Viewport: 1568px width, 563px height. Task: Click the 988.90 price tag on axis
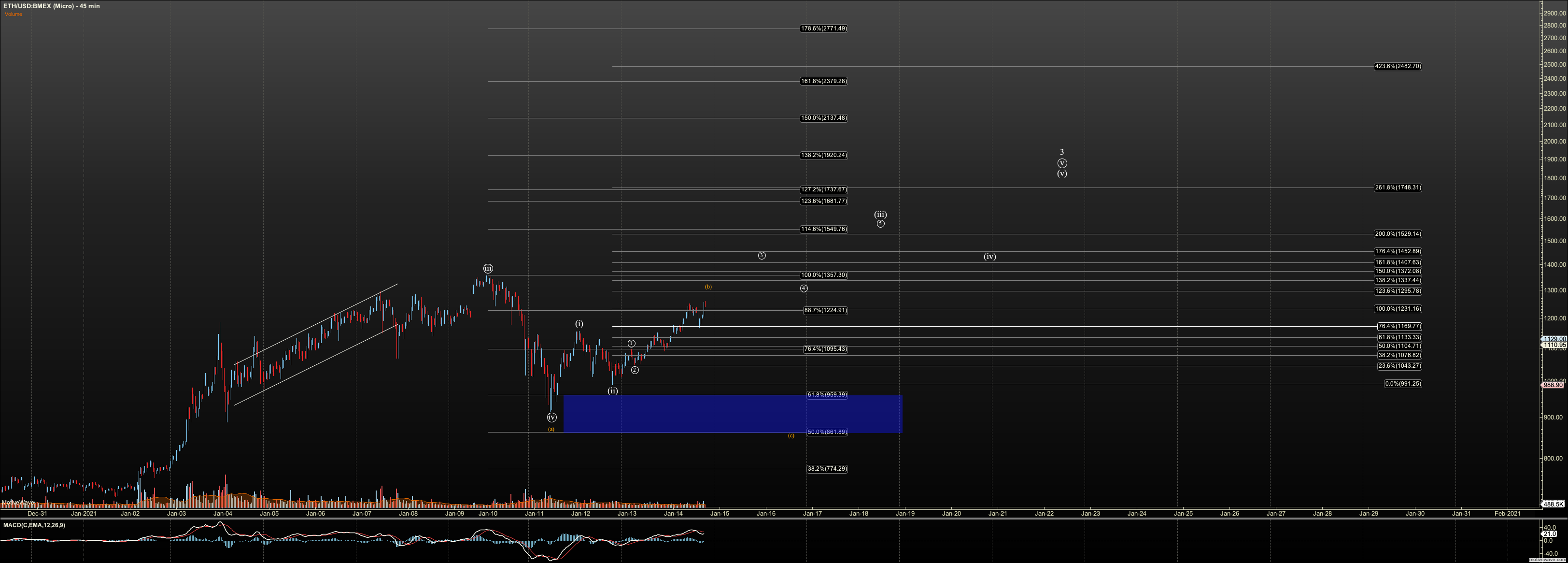(x=1553, y=385)
